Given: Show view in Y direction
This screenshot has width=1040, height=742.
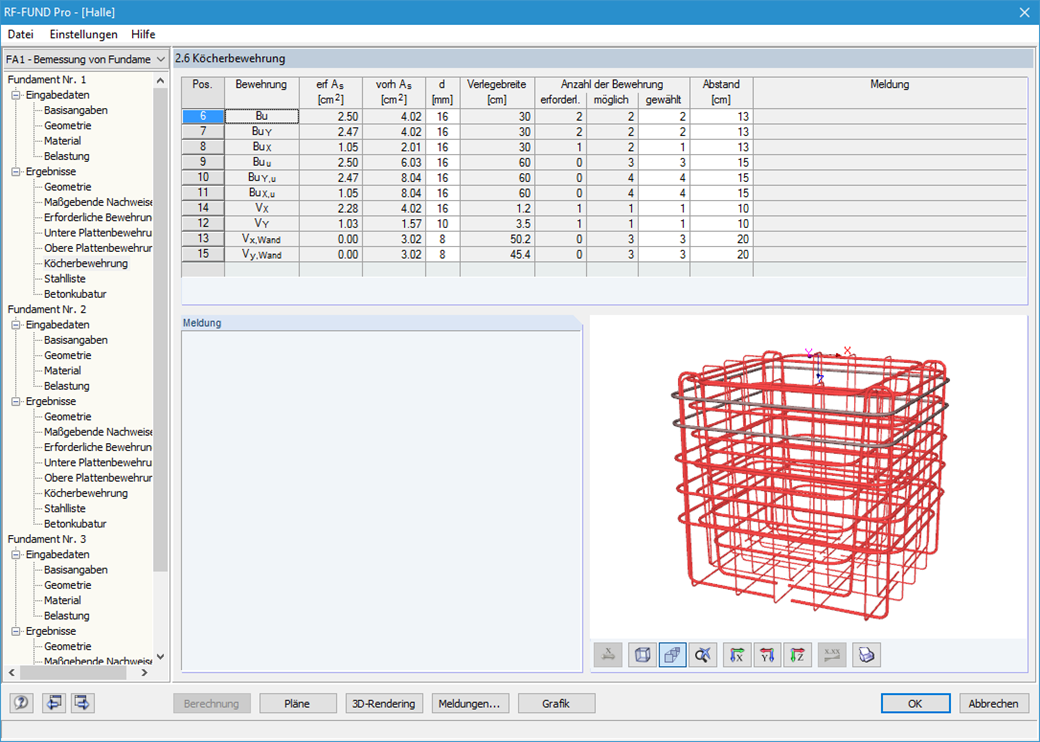Looking at the screenshot, I should 767,655.
